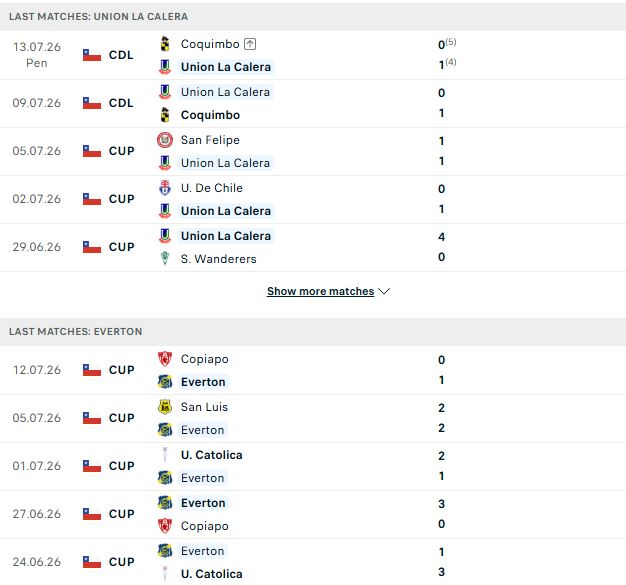Click the San Luis club crest
This screenshot has width=626, height=585.
(165, 407)
